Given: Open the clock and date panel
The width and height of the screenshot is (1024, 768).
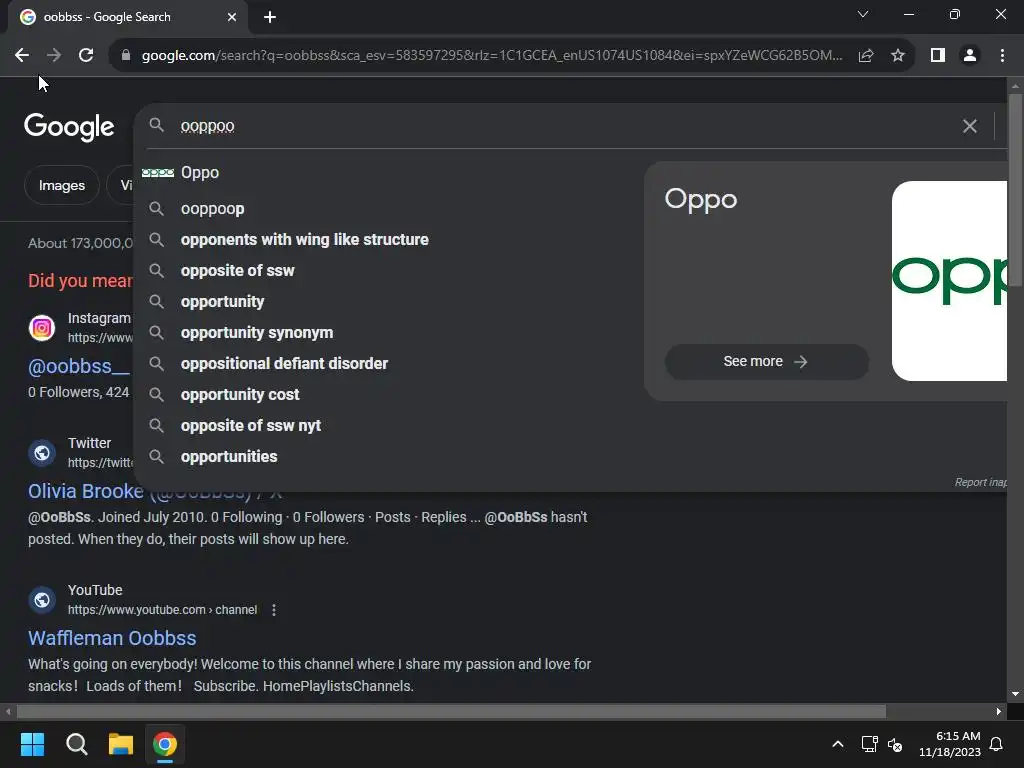Looking at the screenshot, I should pyautogui.click(x=950, y=744).
